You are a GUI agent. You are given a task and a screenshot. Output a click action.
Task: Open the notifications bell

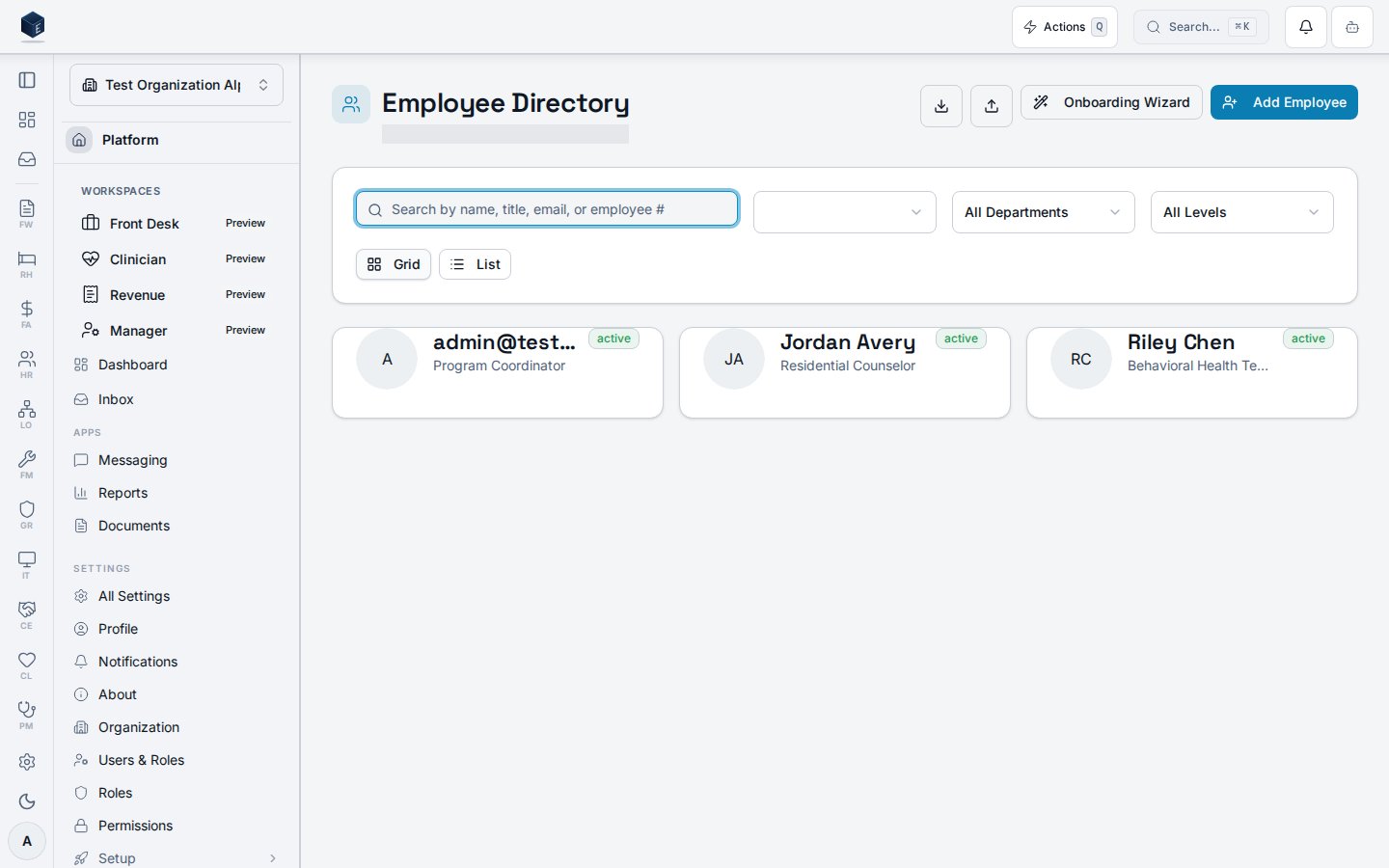(1306, 27)
